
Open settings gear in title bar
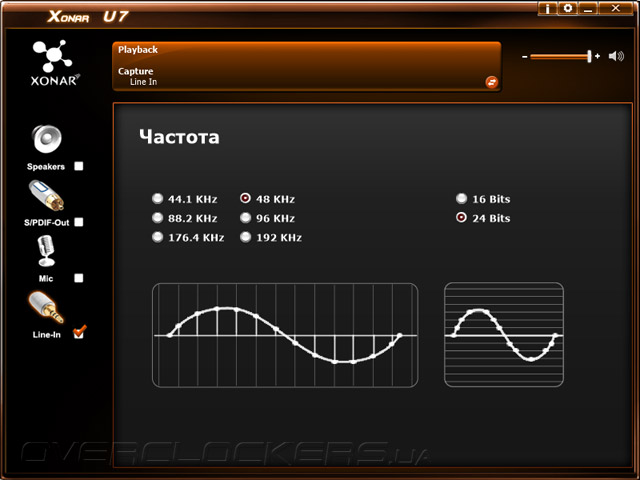coord(568,9)
